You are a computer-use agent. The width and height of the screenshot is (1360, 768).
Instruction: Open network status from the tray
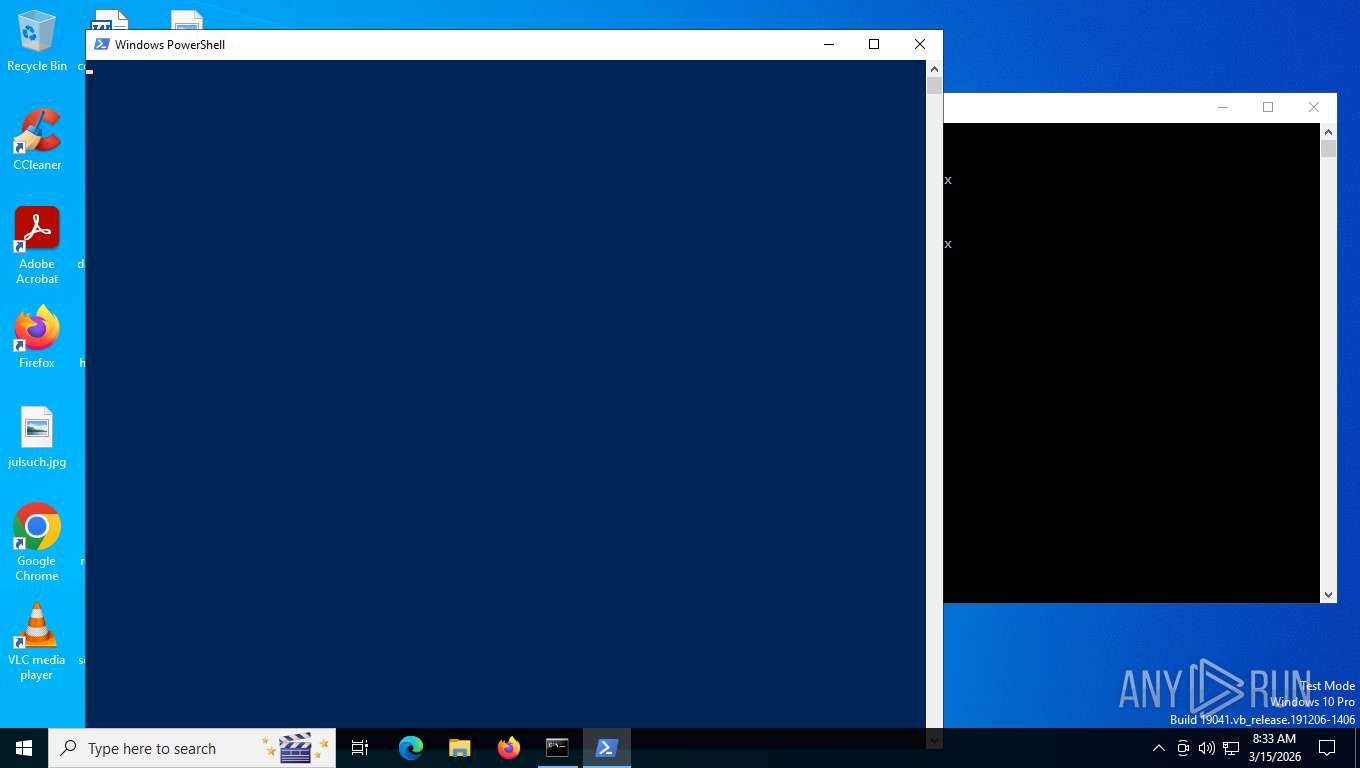coord(1231,748)
